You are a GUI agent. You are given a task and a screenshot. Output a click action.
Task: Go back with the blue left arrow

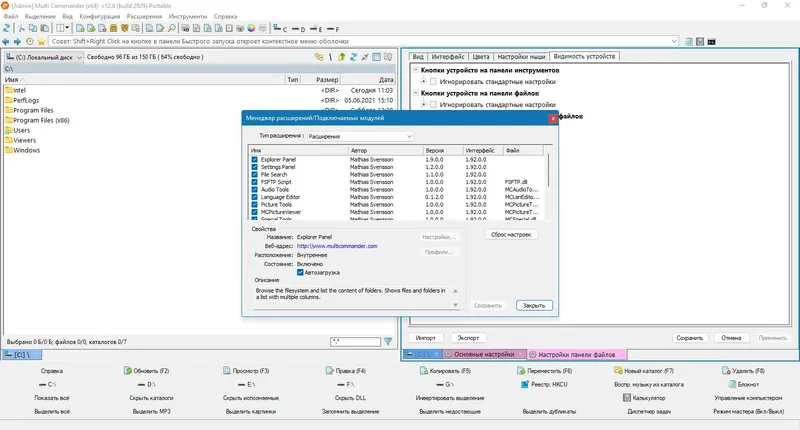click(x=6, y=41)
